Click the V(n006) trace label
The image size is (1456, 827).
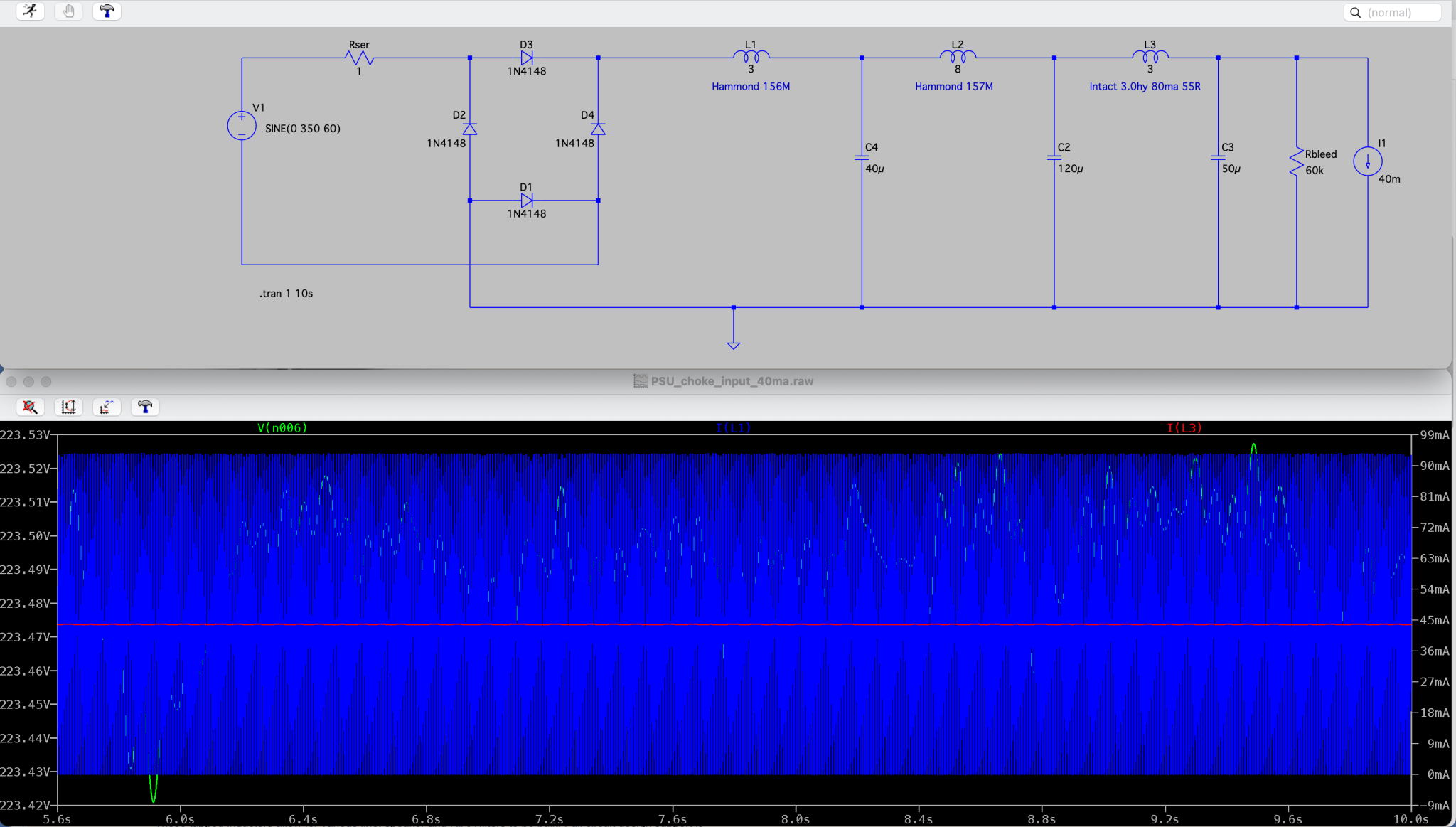tap(282, 427)
